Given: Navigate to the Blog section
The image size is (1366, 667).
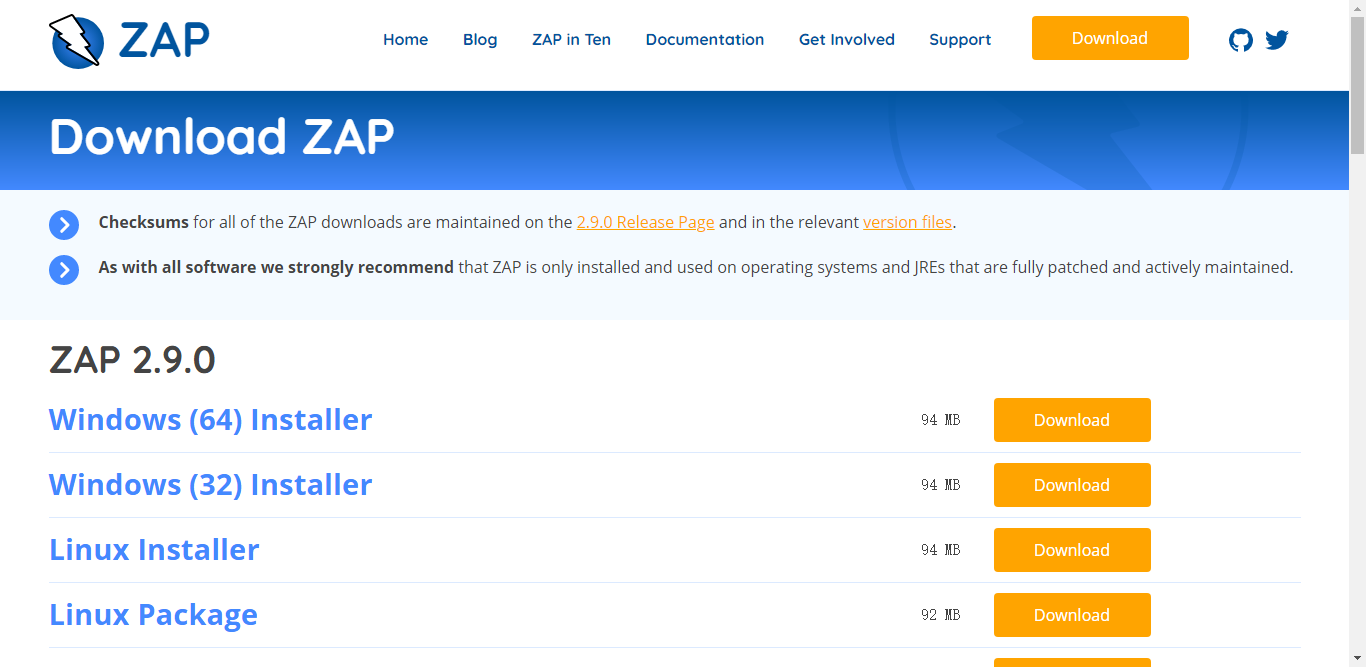Looking at the screenshot, I should point(480,39).
